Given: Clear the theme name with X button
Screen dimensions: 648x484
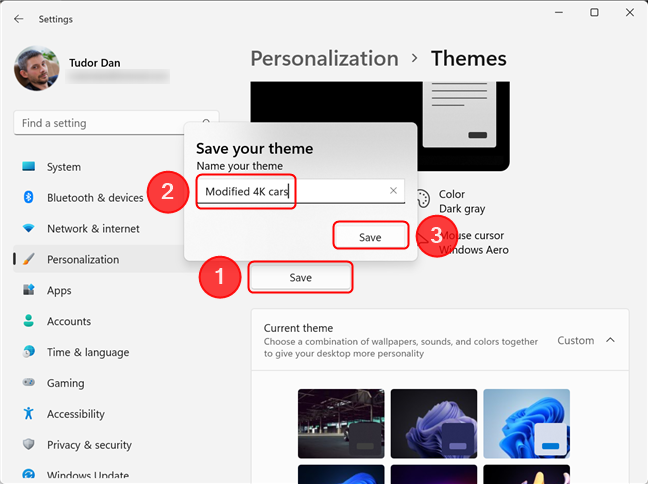Looking at the screenshot, I should pos(393,191).
